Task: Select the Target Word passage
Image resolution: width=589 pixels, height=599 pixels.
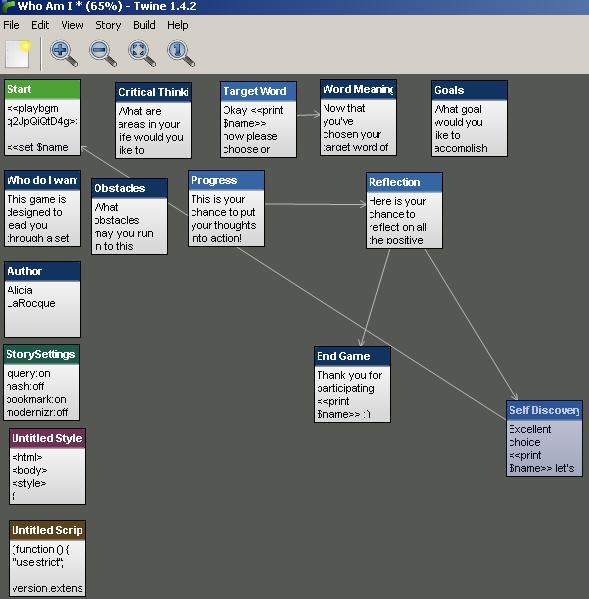Action: coord(258,119)
